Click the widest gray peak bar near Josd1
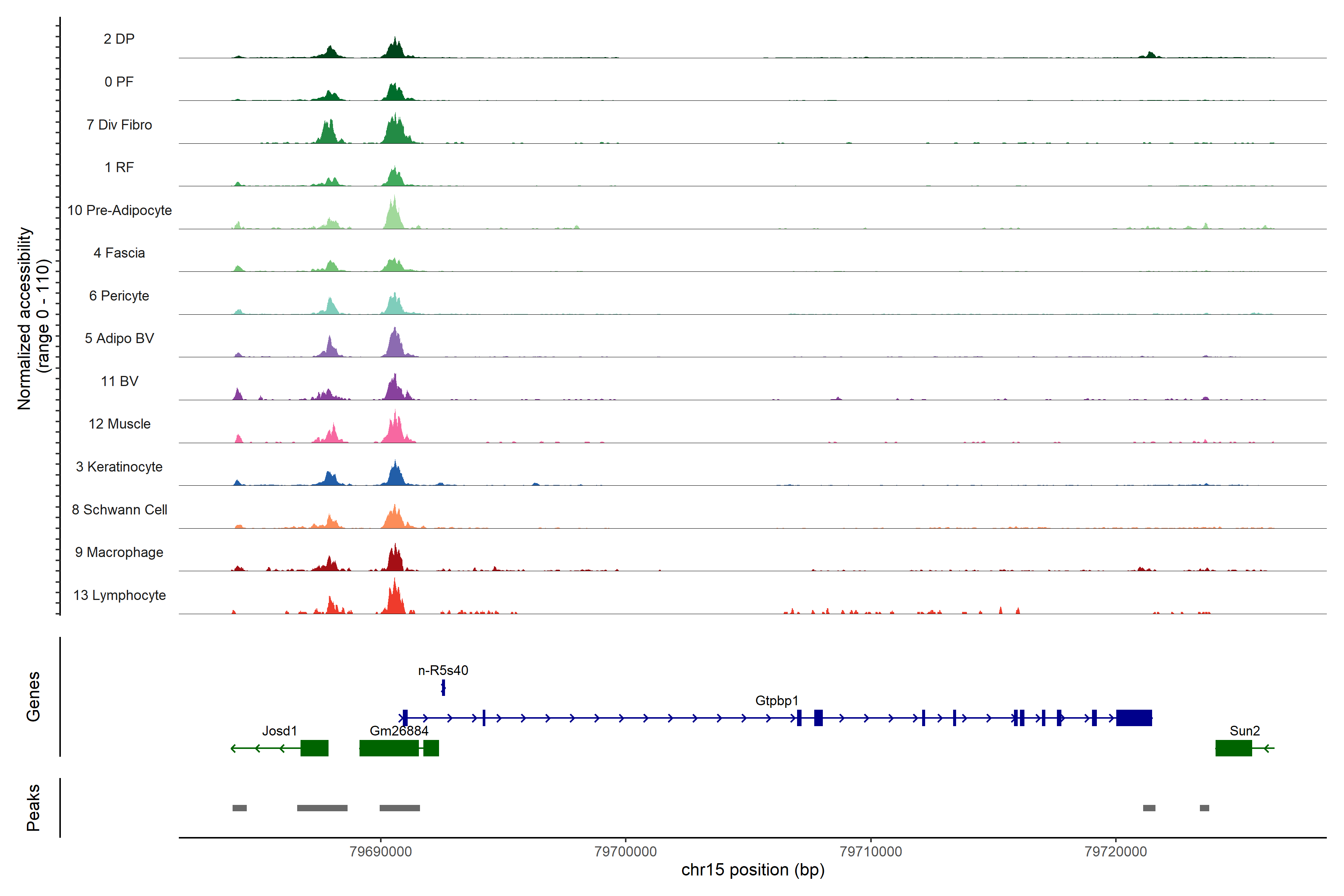Screen dimensions: 1344x896 322,808
